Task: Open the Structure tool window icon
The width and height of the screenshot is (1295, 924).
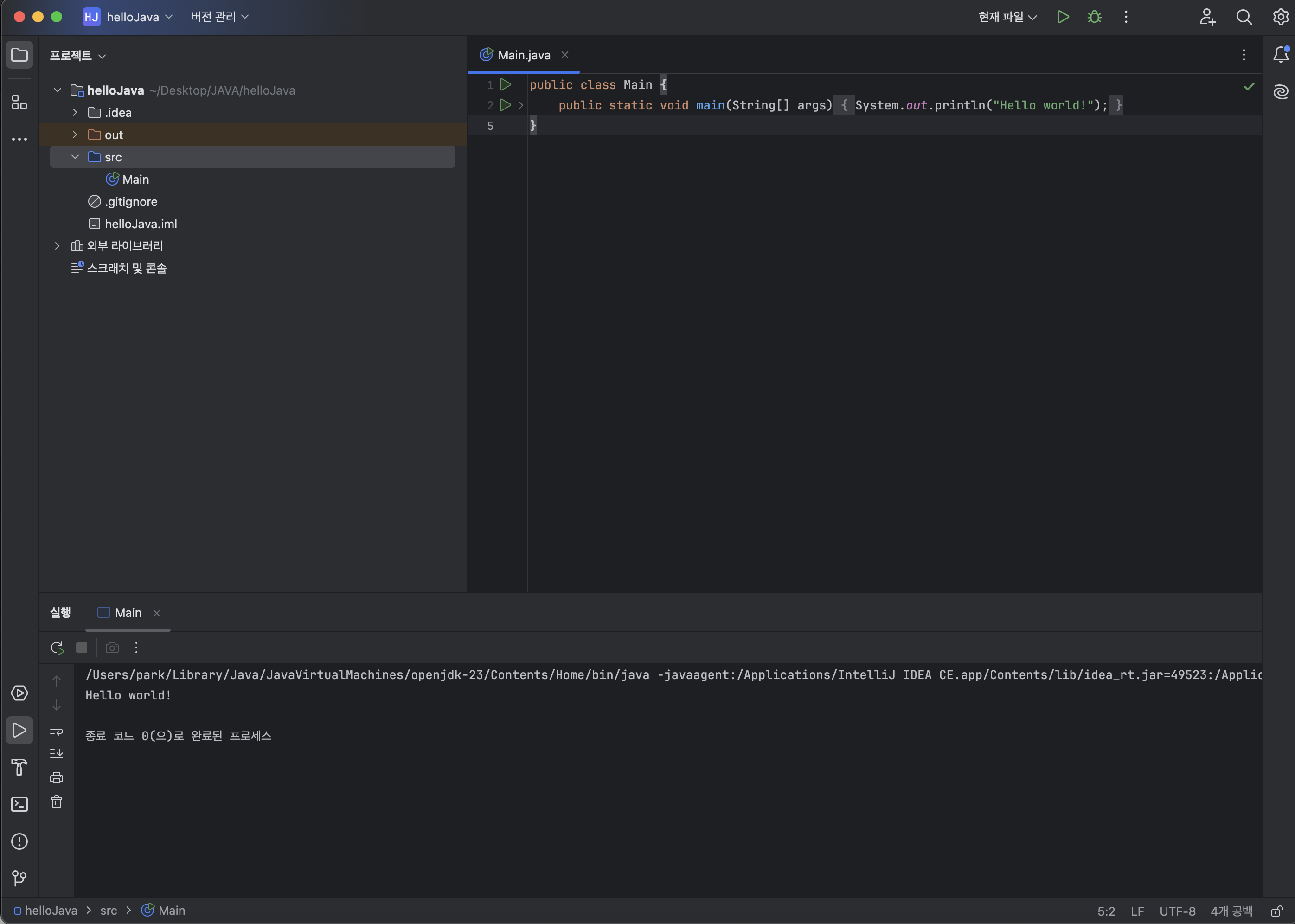Action: [19, 103]
